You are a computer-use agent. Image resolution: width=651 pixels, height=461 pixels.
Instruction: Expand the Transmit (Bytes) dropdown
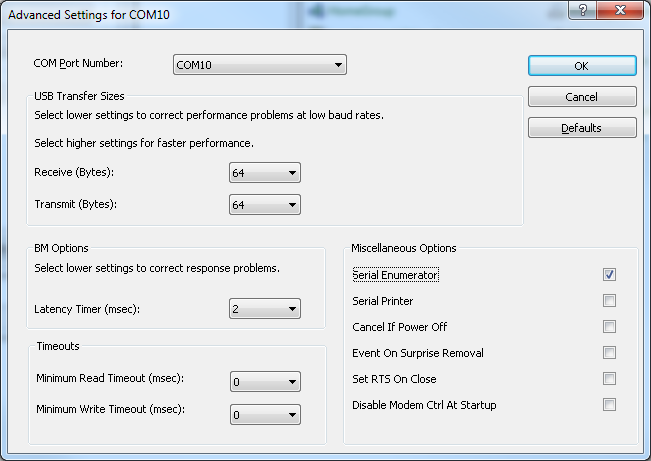click(x=264, y=204)
